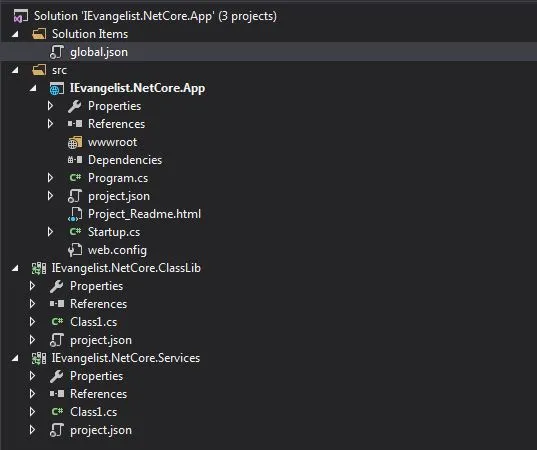Image resolution: width=537 pixels, height=450 pixels.
Task: Click the JSON icon of project.json in ClassLib
Action: pyautogui.click(x=57, y=340)
